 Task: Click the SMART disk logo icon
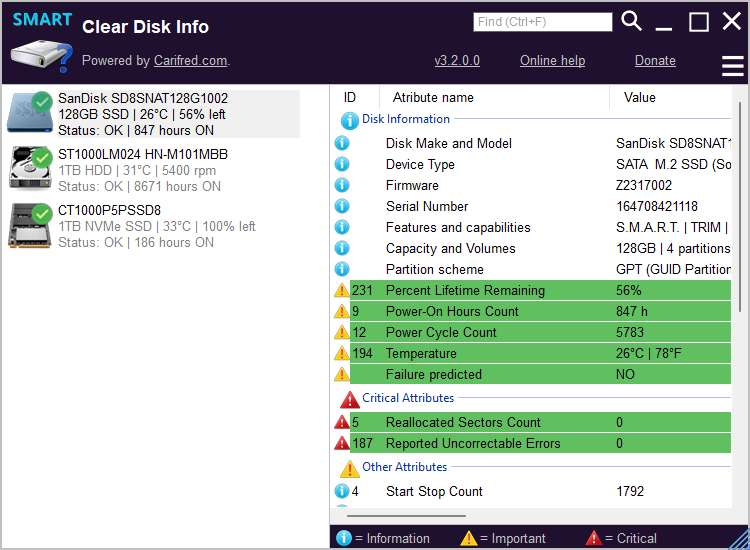[42, 42]
